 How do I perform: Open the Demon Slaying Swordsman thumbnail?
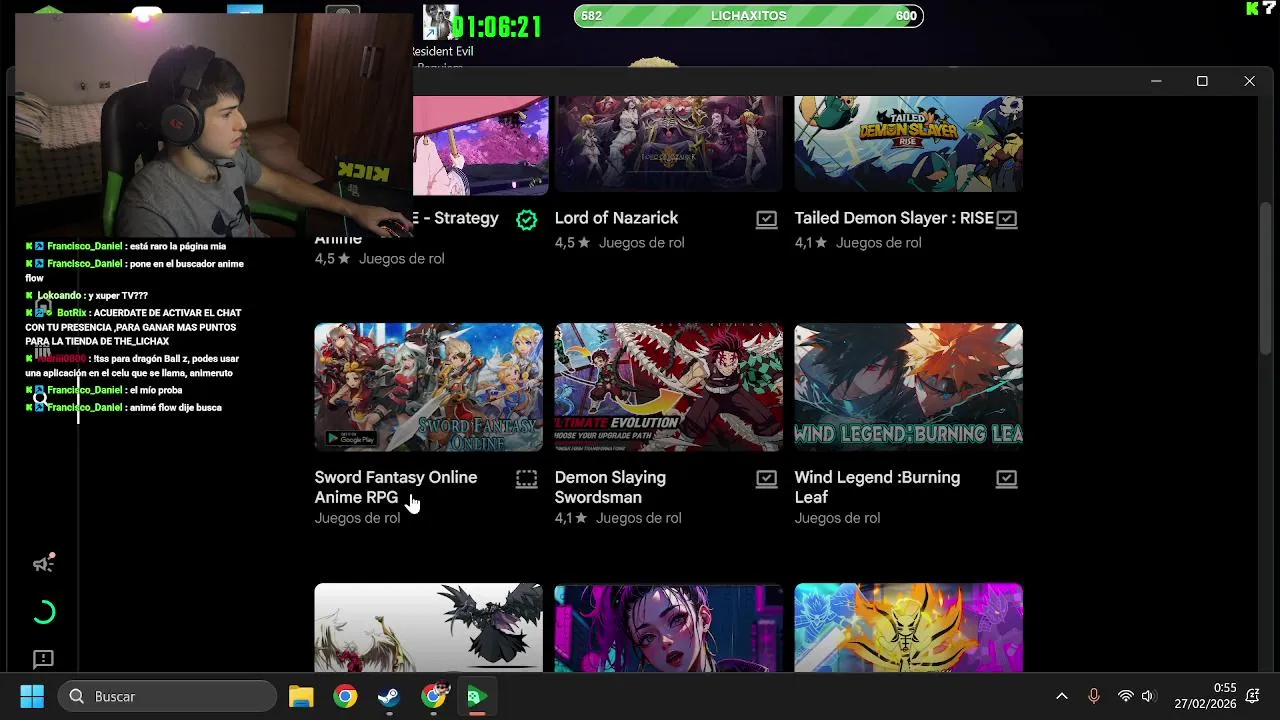(x=669, y=387)
